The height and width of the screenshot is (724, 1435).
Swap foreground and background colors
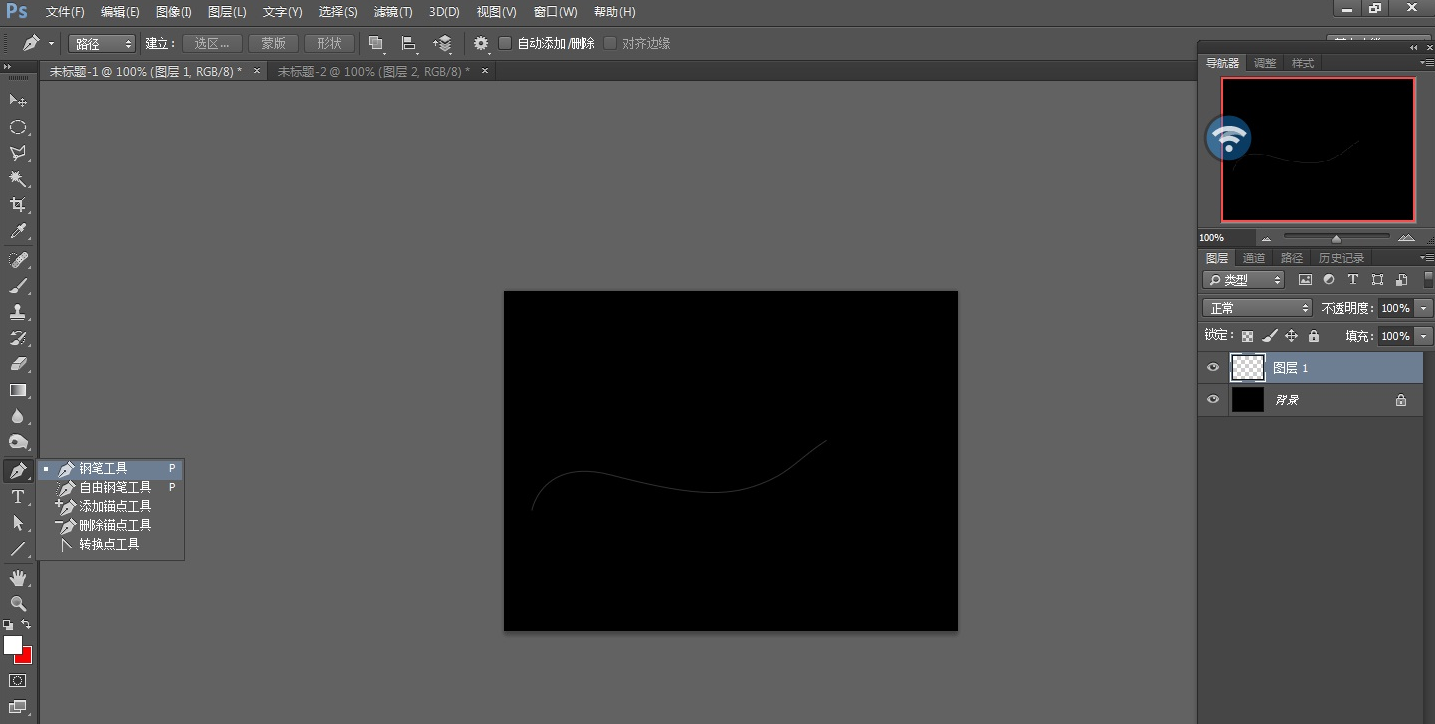tap(26, 624)
